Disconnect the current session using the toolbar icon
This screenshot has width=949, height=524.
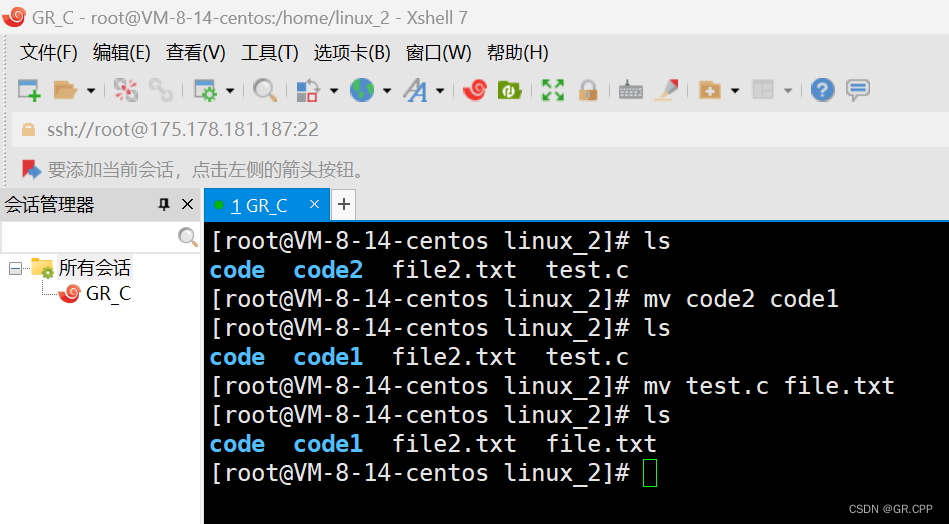pos(126,91)
